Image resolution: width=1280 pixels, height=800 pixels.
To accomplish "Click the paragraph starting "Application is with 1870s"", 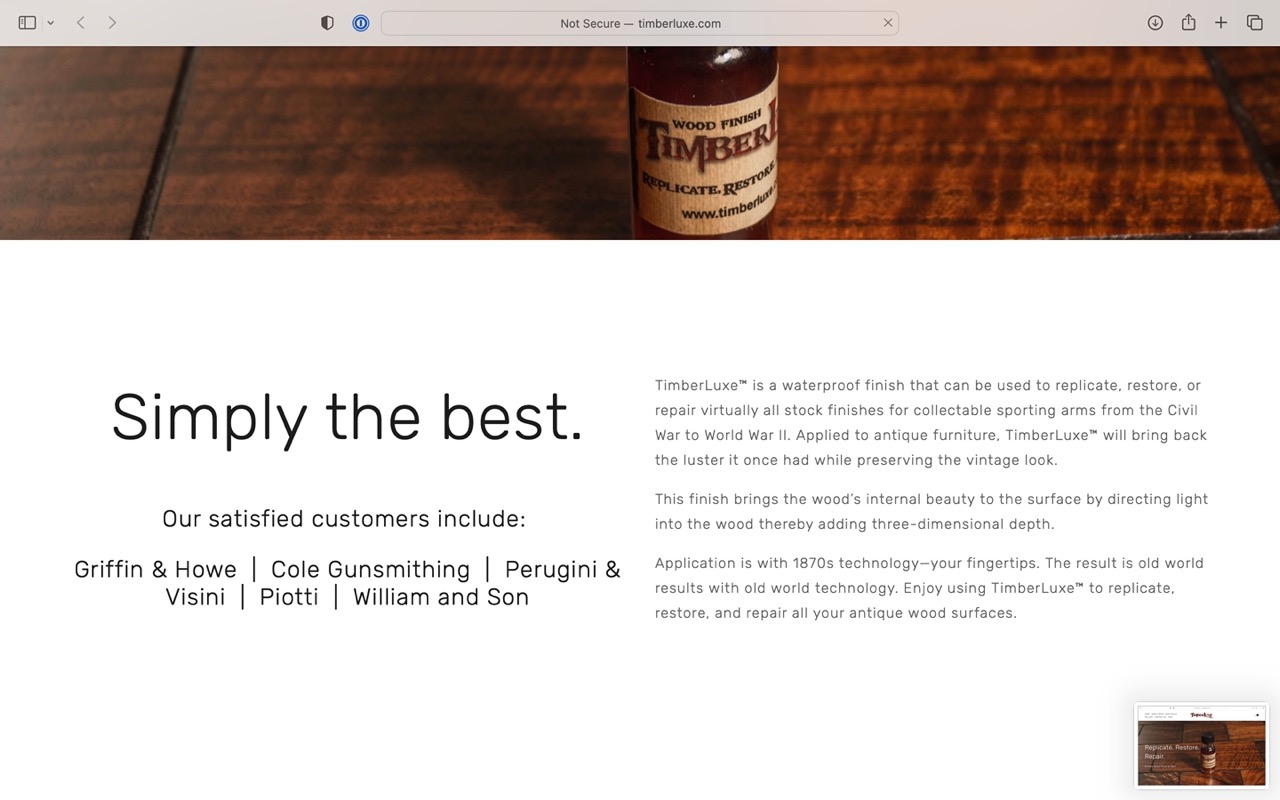I will click(929, 588).
